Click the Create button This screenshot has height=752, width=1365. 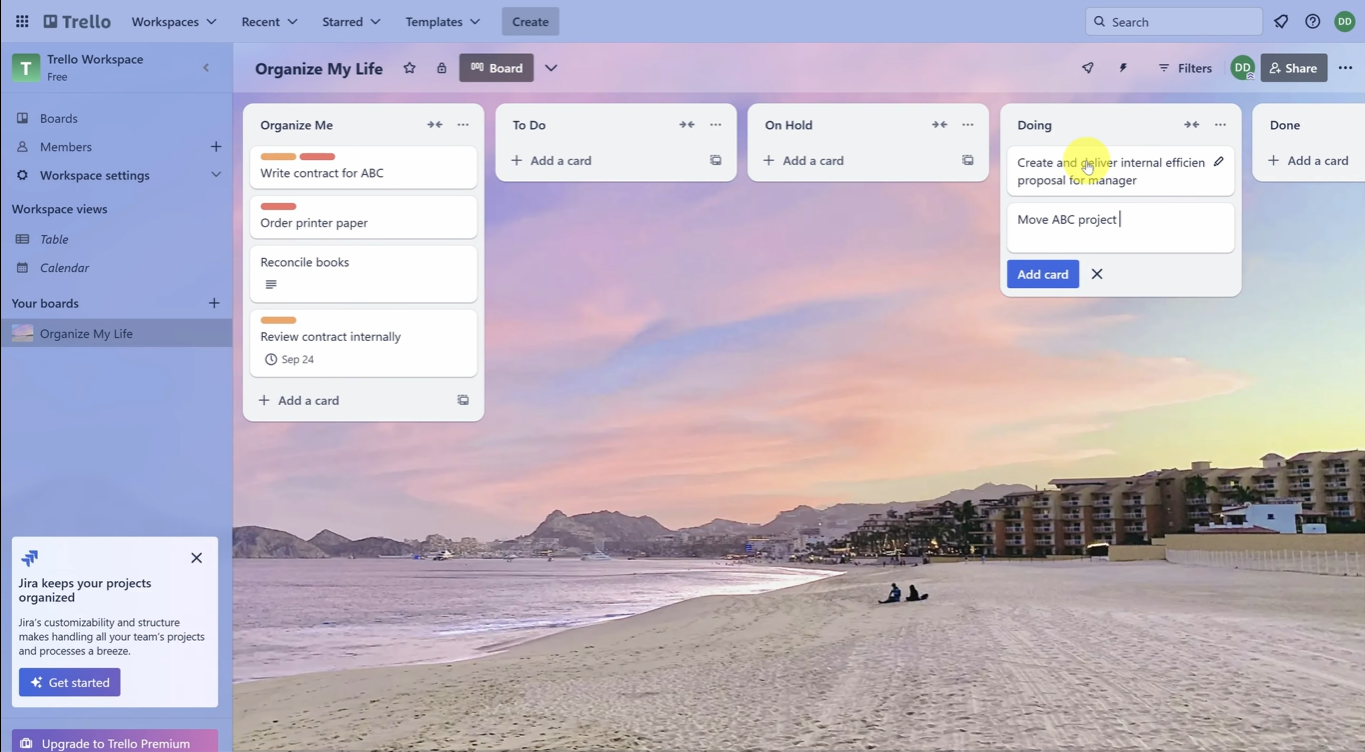point(530,21)
